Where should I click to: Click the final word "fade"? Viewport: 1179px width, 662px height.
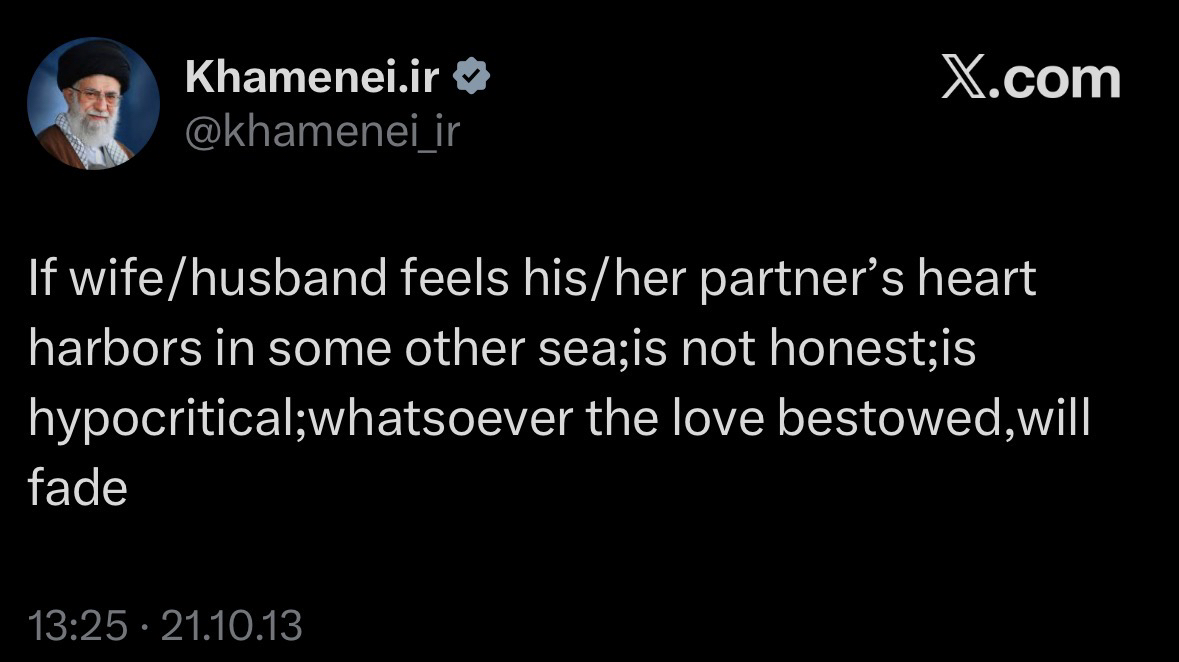[x=78, y=489]
